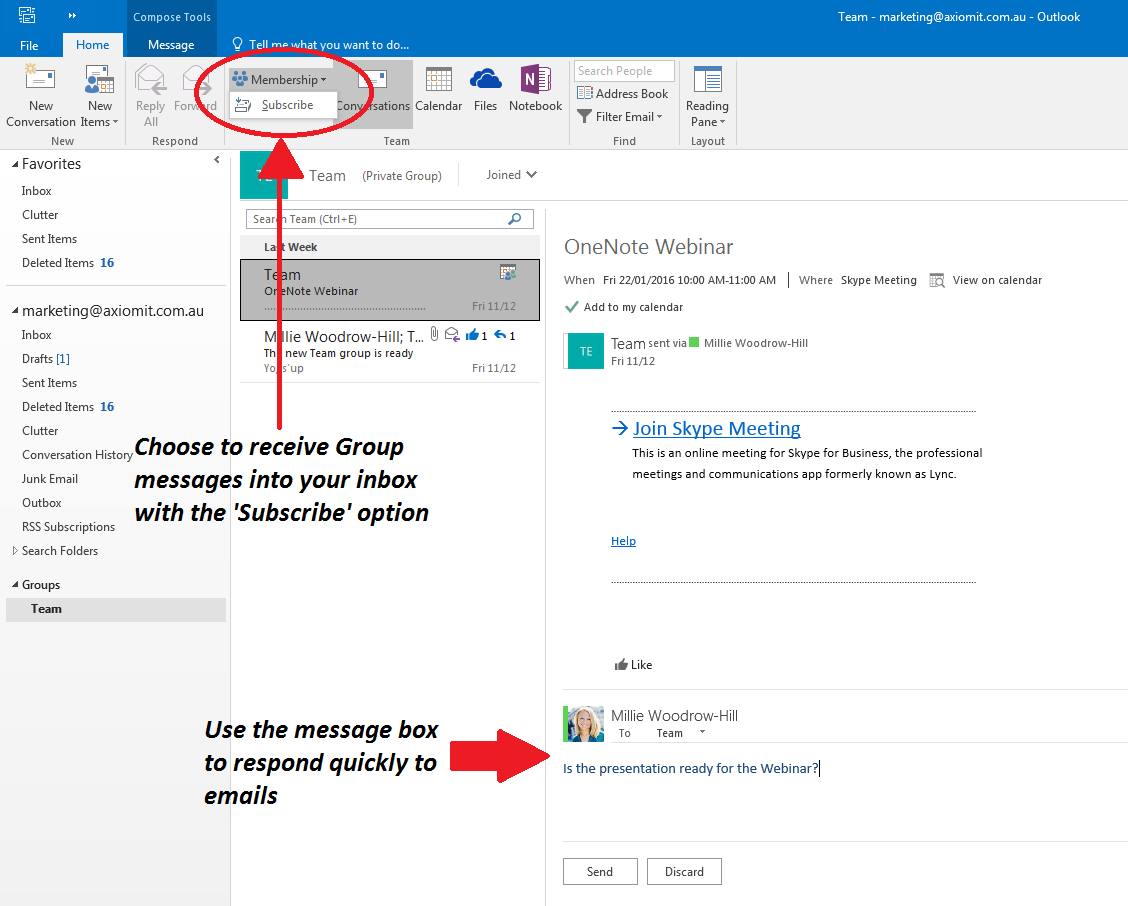The height and width of the screenshot is (906, 1128).
Task: Collapse the Groups section
Action: (x=15, y=584)
